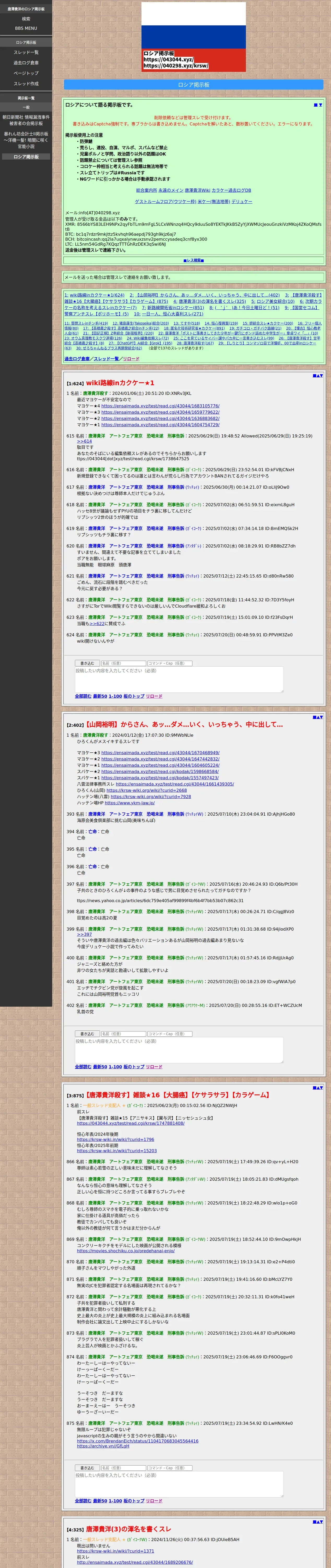
Task: Click 最新50 under the wiki路線 thread form
Action: (100, 696)
